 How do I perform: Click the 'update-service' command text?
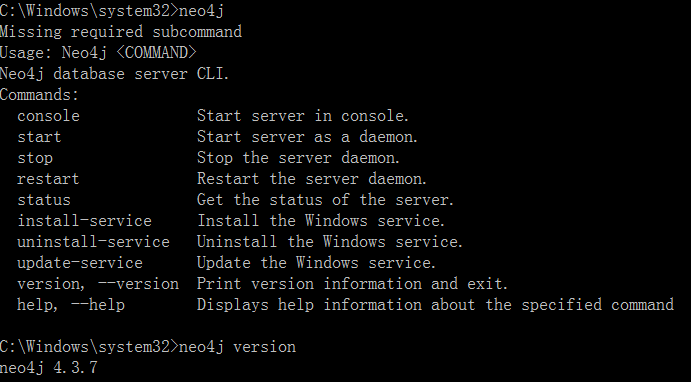tap(80, 263)
